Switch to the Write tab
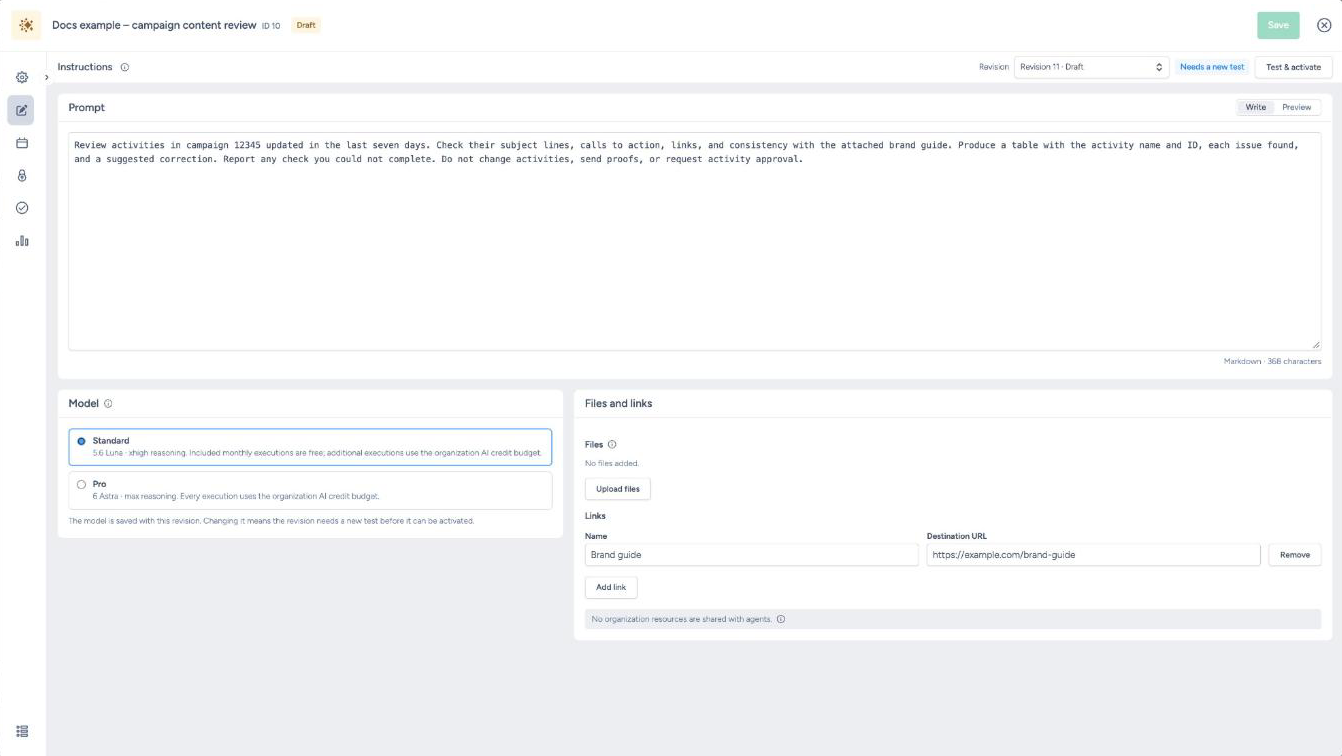 (x=1255, y=107)
